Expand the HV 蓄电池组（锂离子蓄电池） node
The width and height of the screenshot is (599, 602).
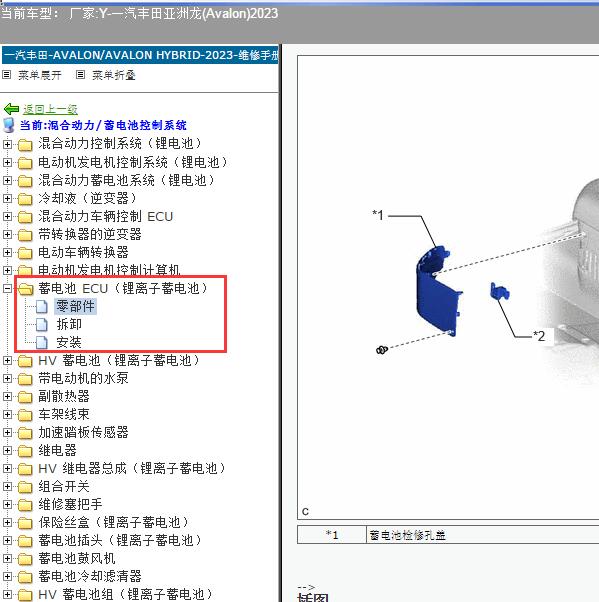(x=7, y=594)
